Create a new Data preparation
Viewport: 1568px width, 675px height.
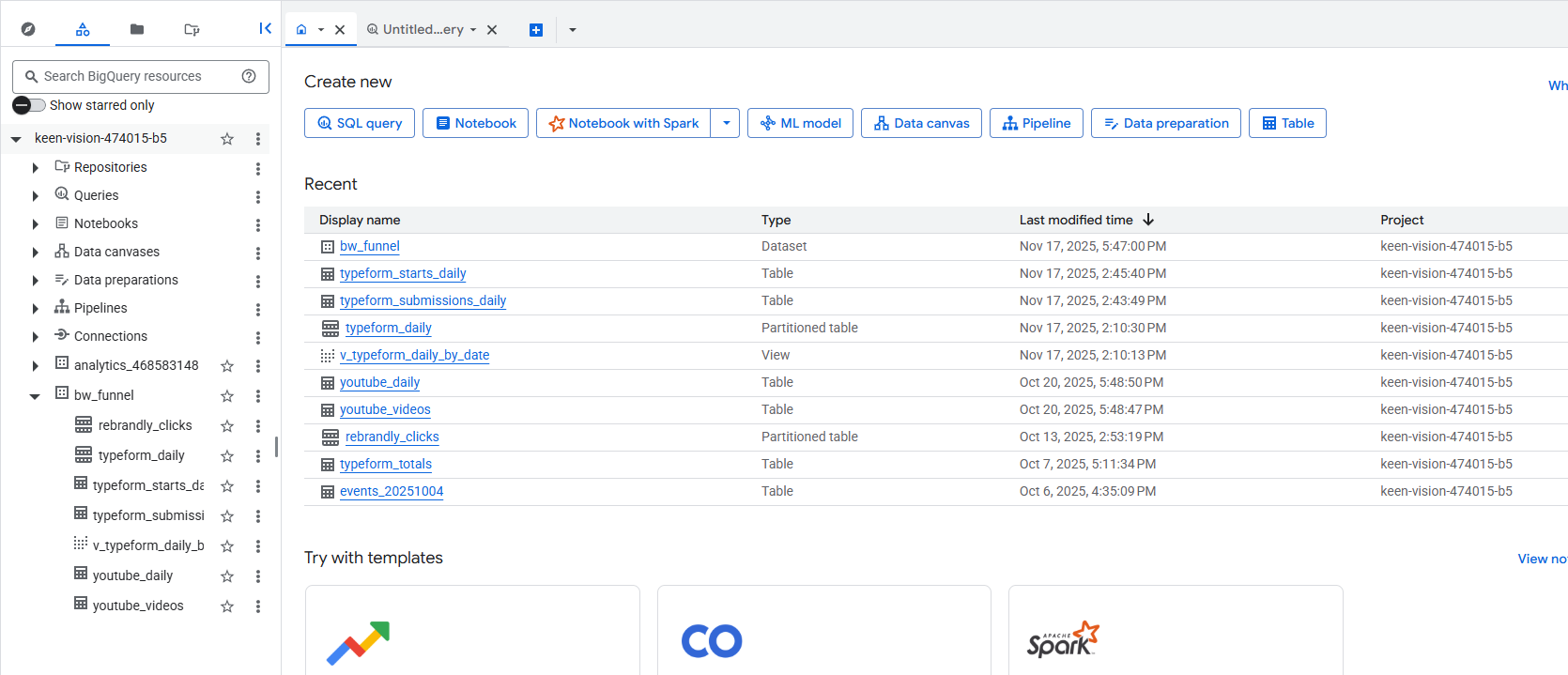[x=1166, y=123]
